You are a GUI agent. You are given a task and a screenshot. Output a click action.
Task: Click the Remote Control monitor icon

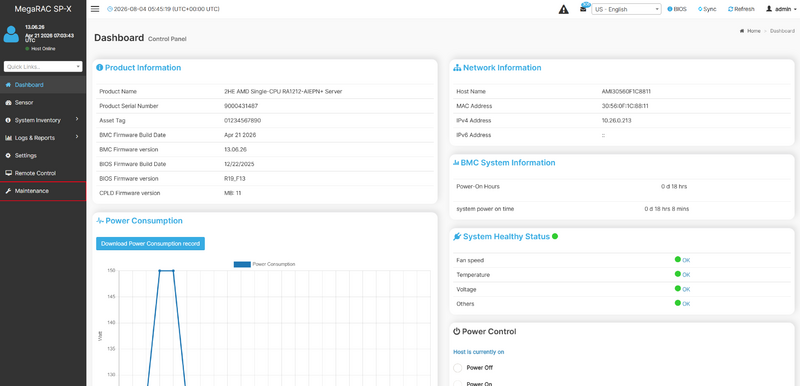[x=8, y=173]
